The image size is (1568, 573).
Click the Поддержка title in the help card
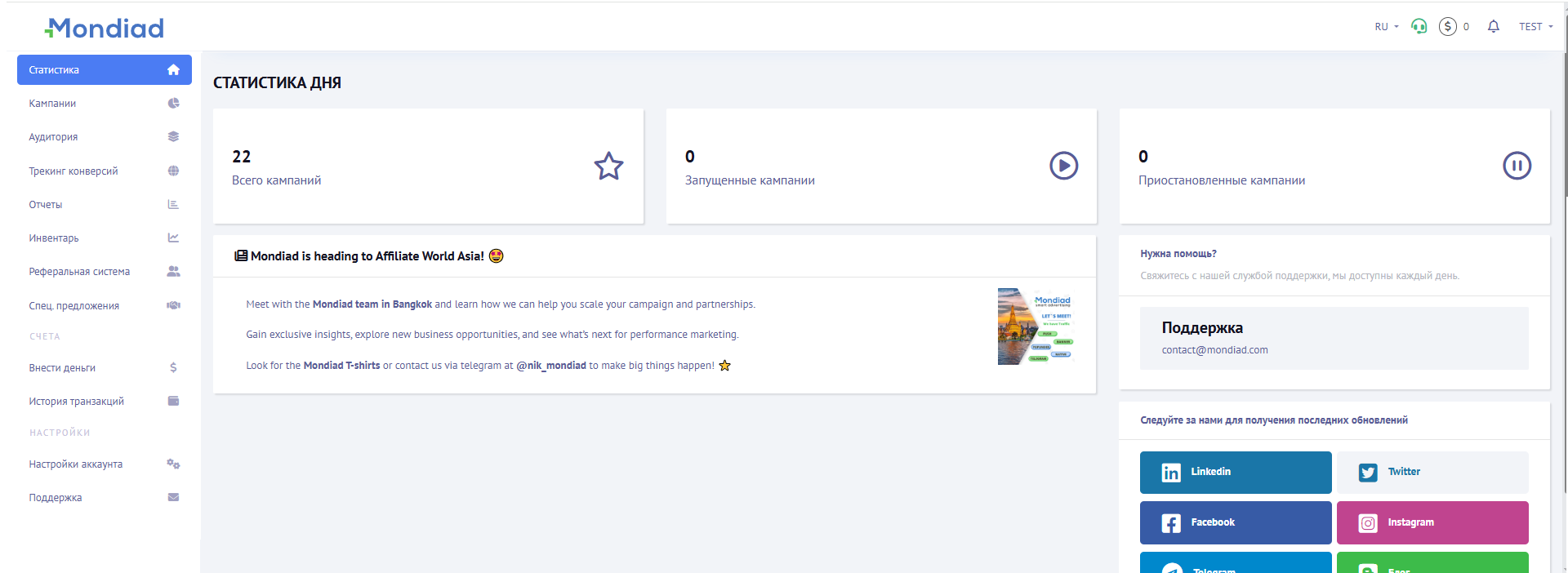point(1202,328)
